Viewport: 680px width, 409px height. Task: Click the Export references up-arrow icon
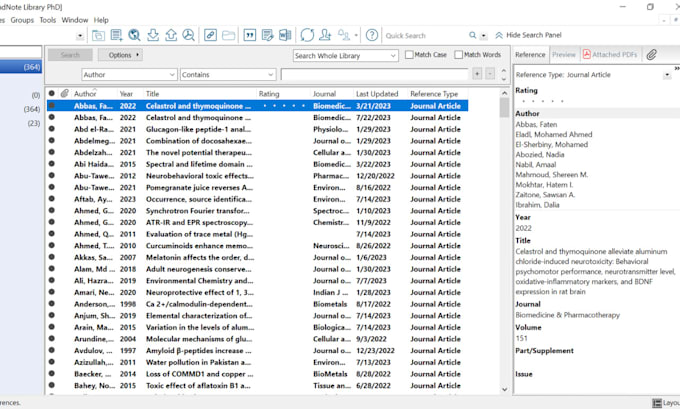click(171, 35)
